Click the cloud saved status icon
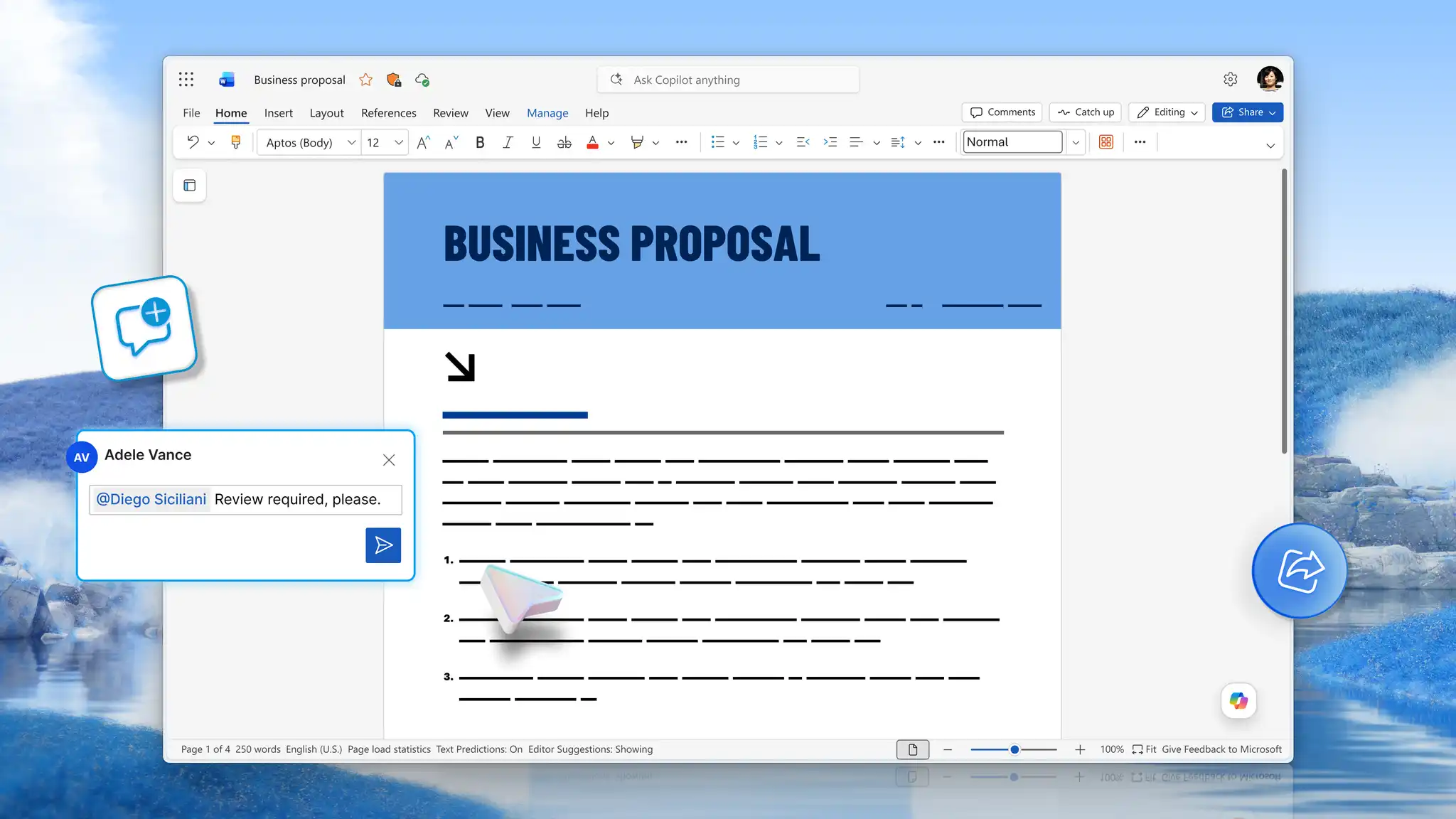 point(422,80)
